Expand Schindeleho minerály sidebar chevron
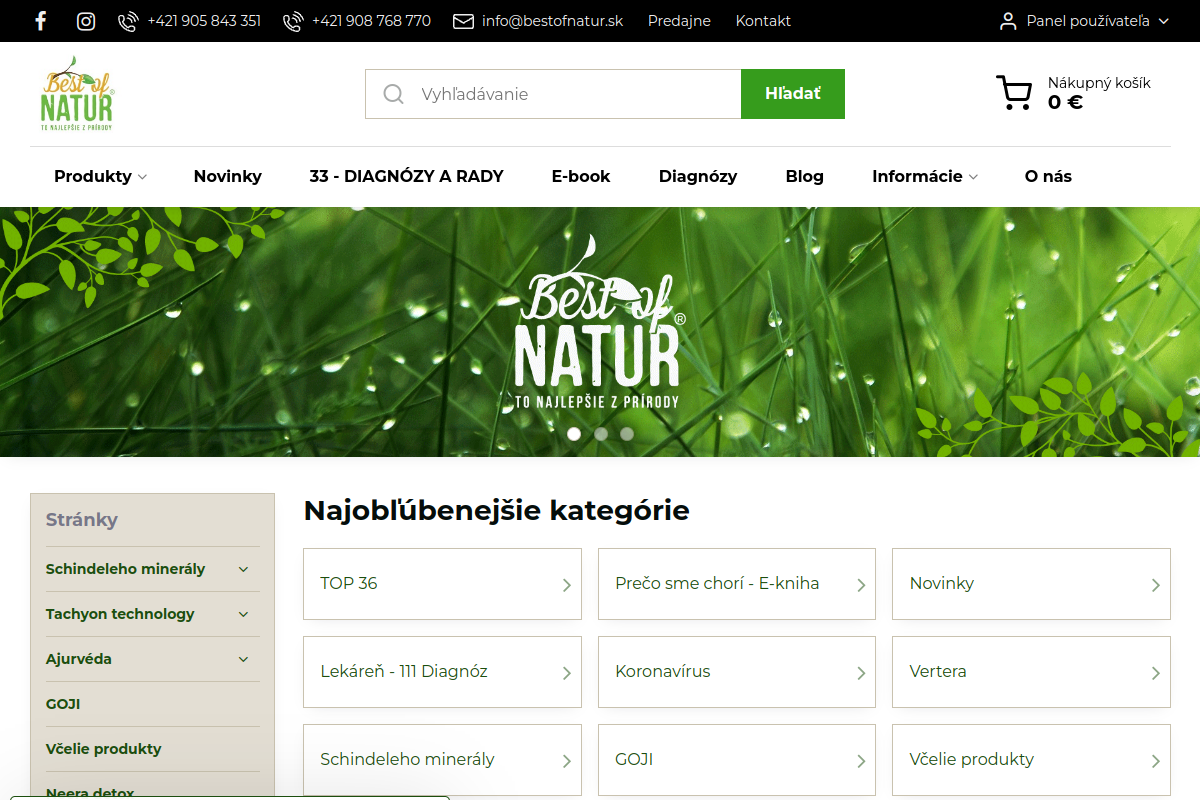 [243, 569]
